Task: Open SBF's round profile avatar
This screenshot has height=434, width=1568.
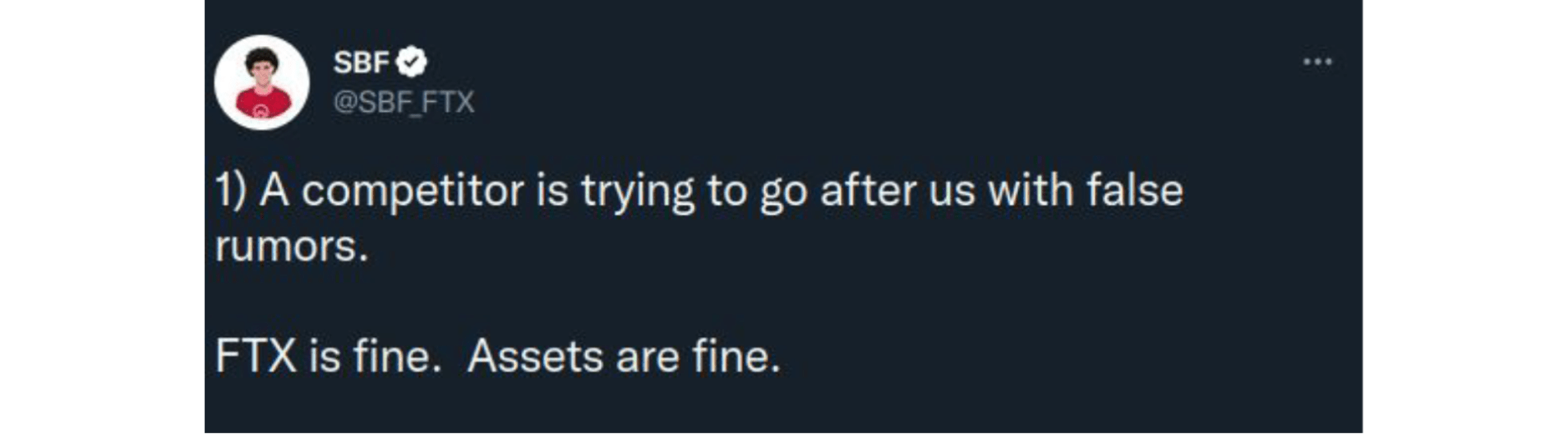Action: pos(261,82)
